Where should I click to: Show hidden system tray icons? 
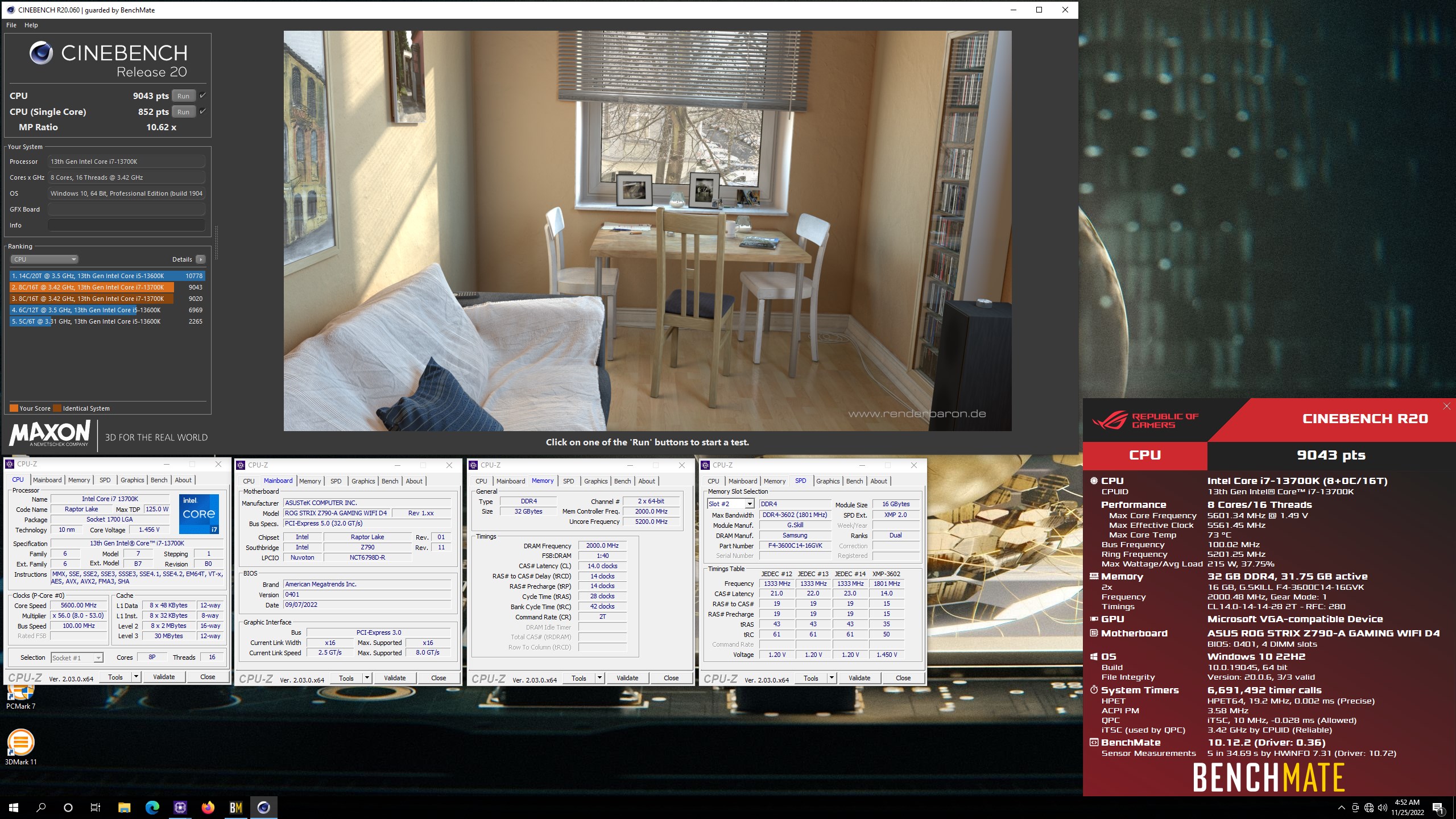pyautogui.click(x=1341, y=808)
